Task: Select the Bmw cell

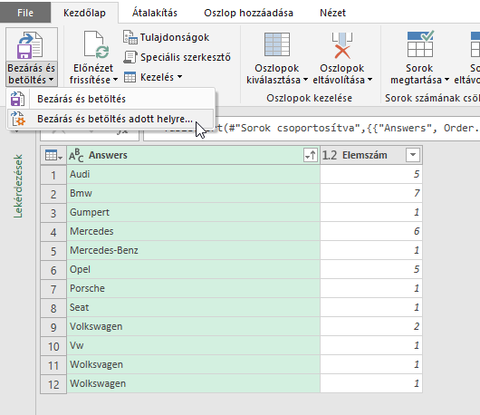Action: pyautogui.click(x=193, y=193)
